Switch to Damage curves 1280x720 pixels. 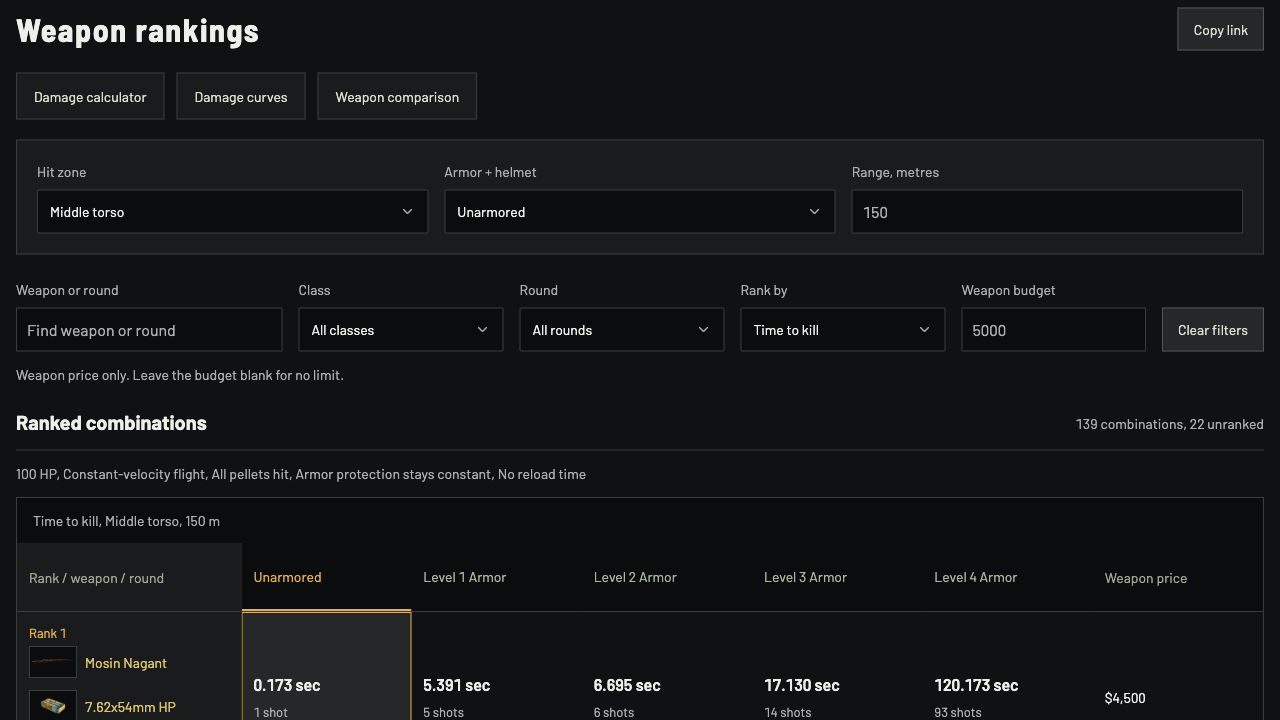(x=241, y=96)
